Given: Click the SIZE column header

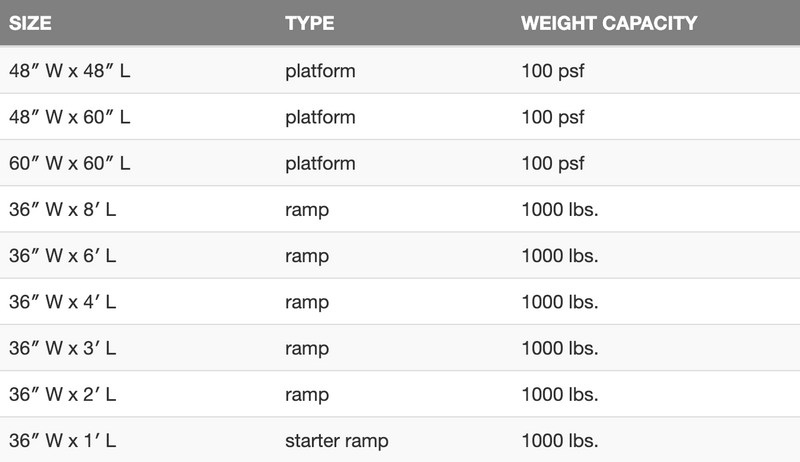Looking at the screenshot, I should click(31, 23).
